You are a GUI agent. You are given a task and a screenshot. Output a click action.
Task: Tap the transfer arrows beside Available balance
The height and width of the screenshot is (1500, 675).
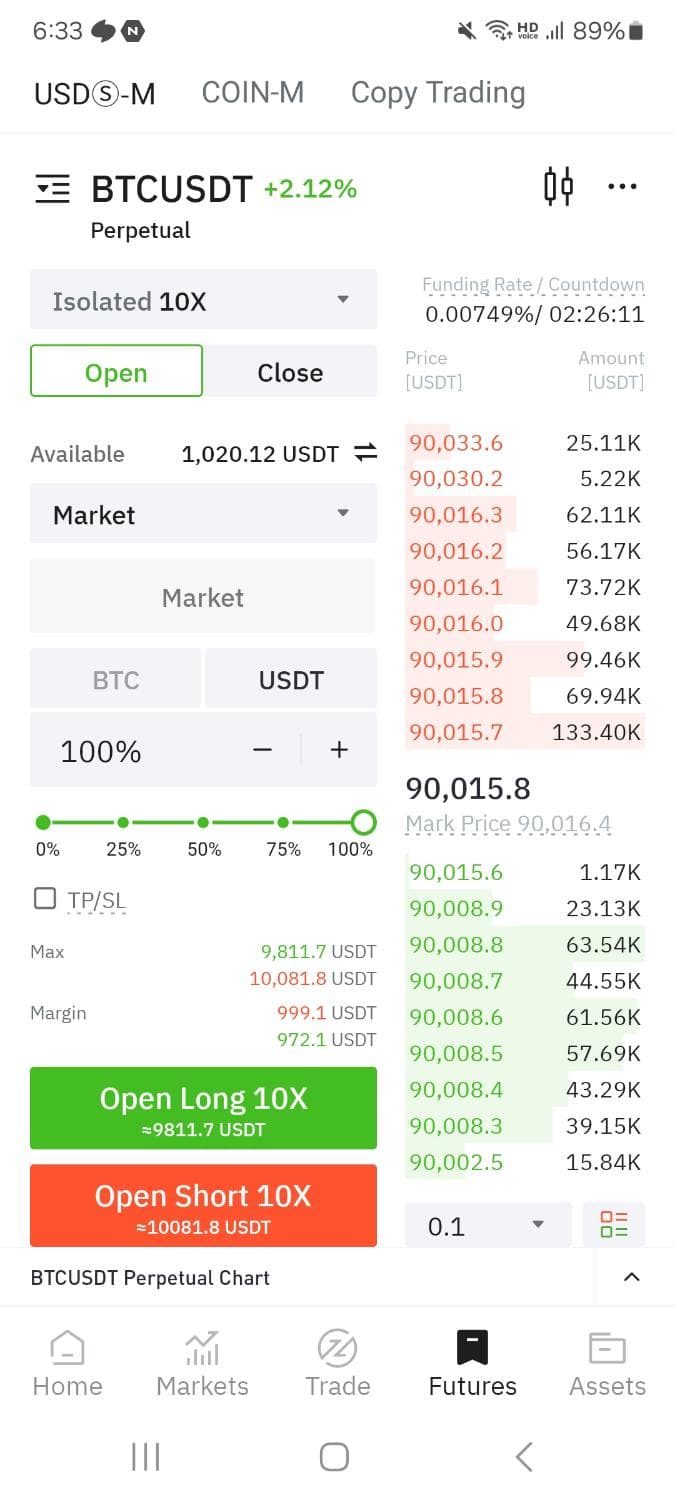point(366,454)
